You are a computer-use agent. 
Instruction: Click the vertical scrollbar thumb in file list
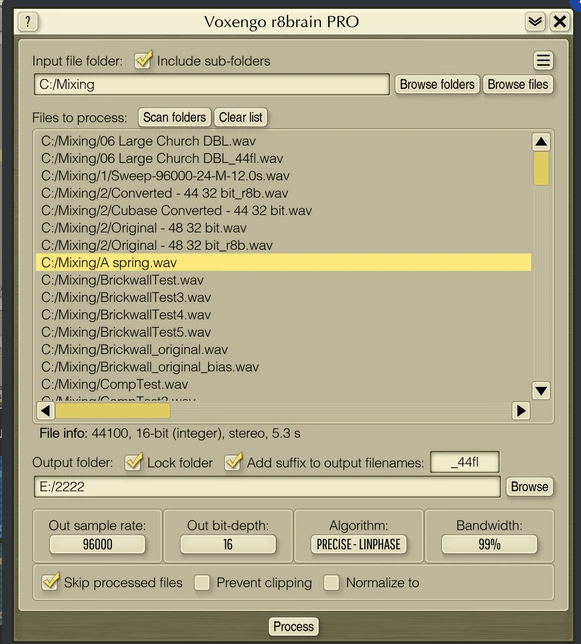[x=541, y=169]
